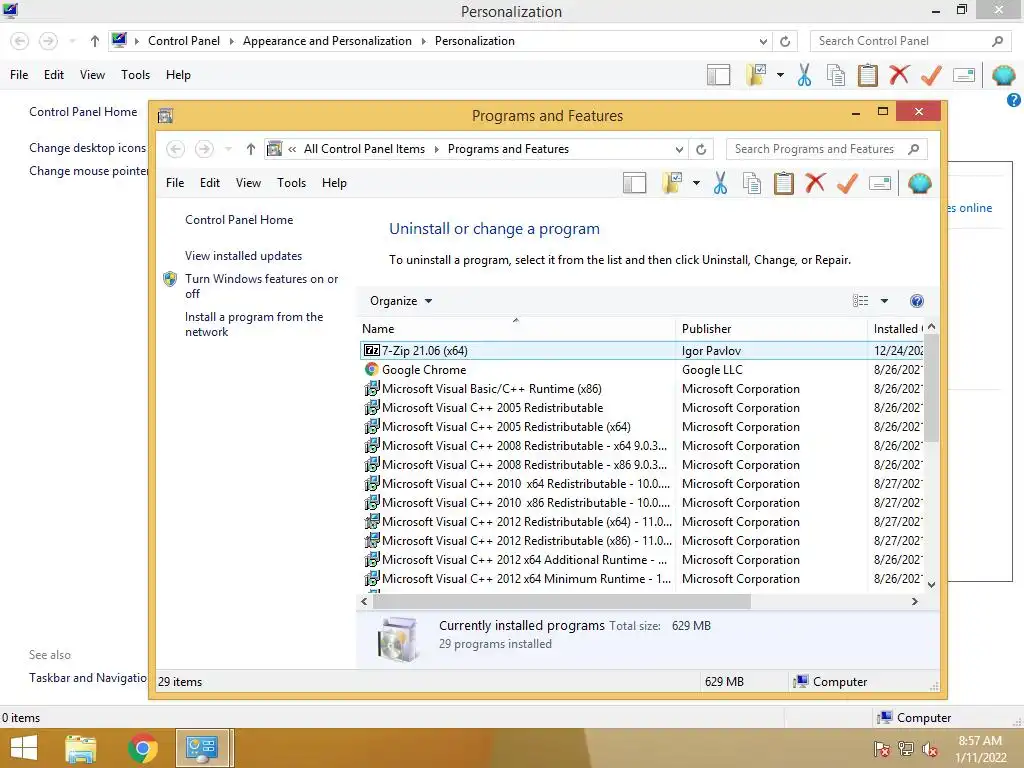Open the View menu in Programs and Features

[x=248, y=183]
